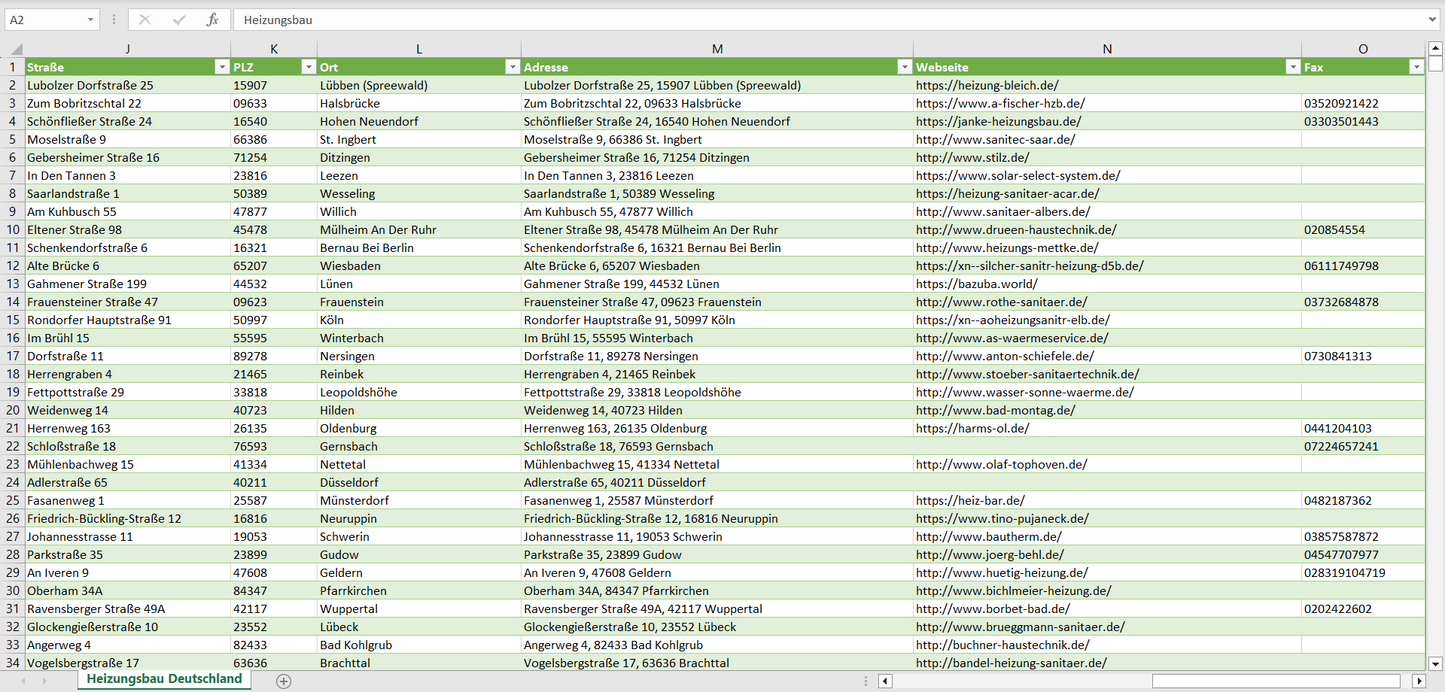This screenshot has height=692, width=1445.
Task: Click into the formula bar showing Heizungsbau
Action: tap(800, 20)
